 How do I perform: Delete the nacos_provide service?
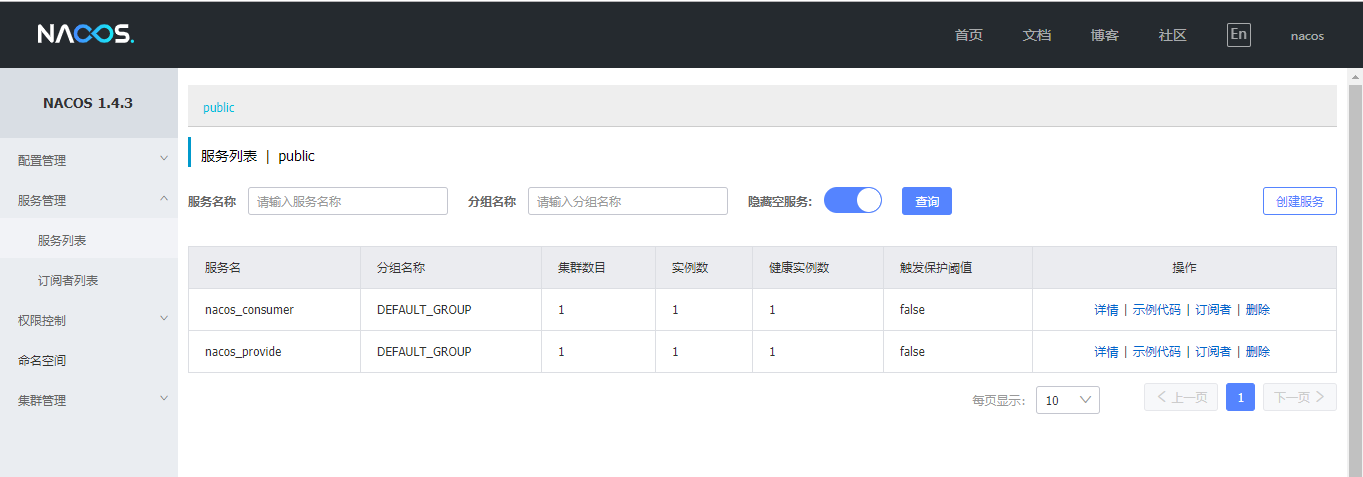point(1257,352)
